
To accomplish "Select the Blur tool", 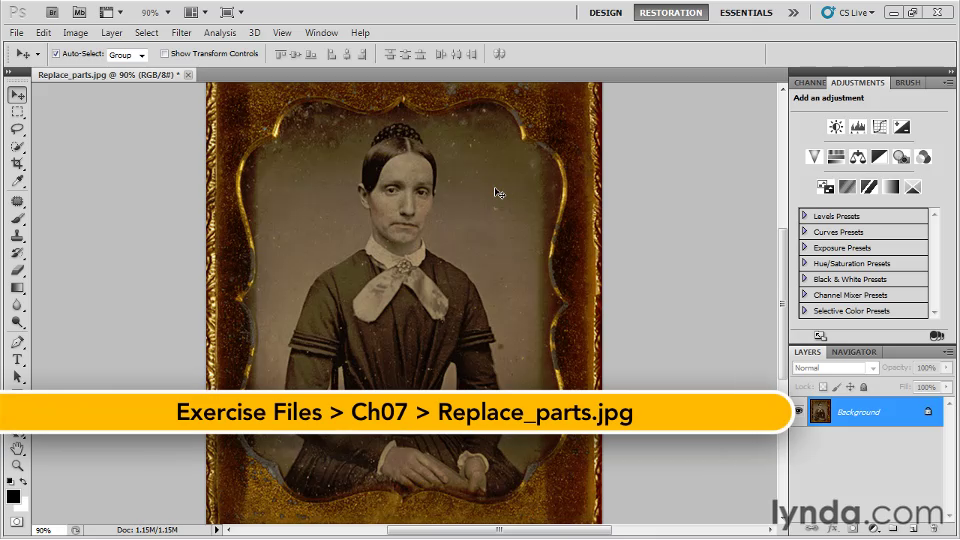I will [17, 305].
